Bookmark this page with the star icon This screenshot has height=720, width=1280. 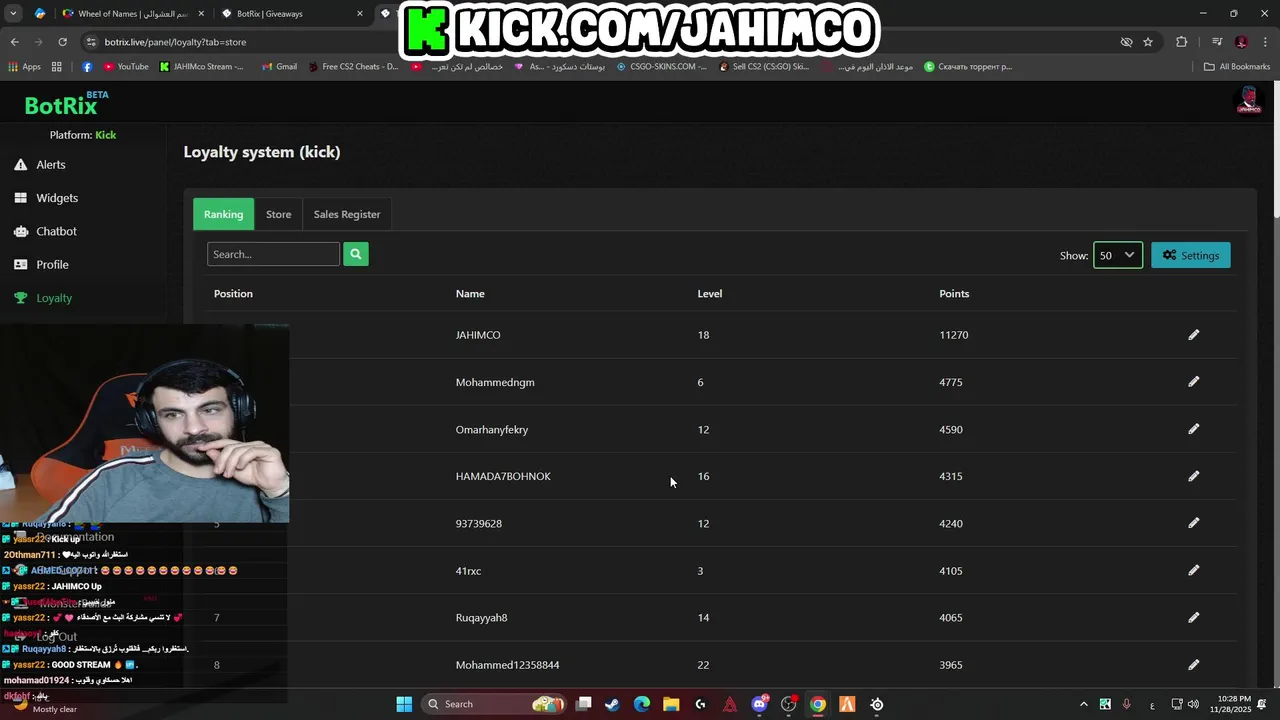[x=1148, y=42]
